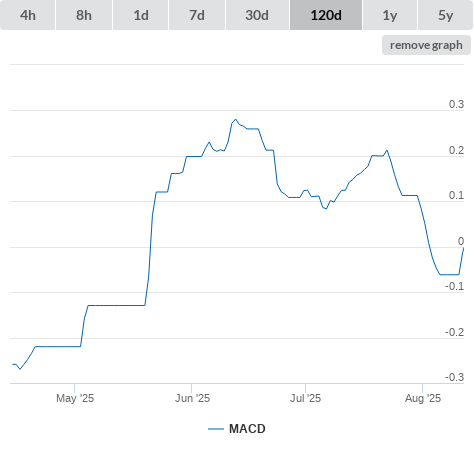Click the remove graph button

point(426,45)
